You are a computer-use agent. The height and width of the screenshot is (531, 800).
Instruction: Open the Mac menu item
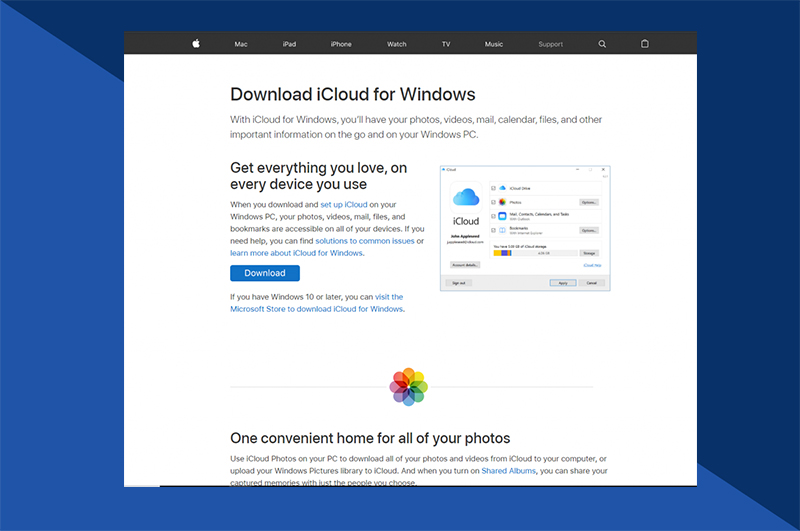point(241,44)
